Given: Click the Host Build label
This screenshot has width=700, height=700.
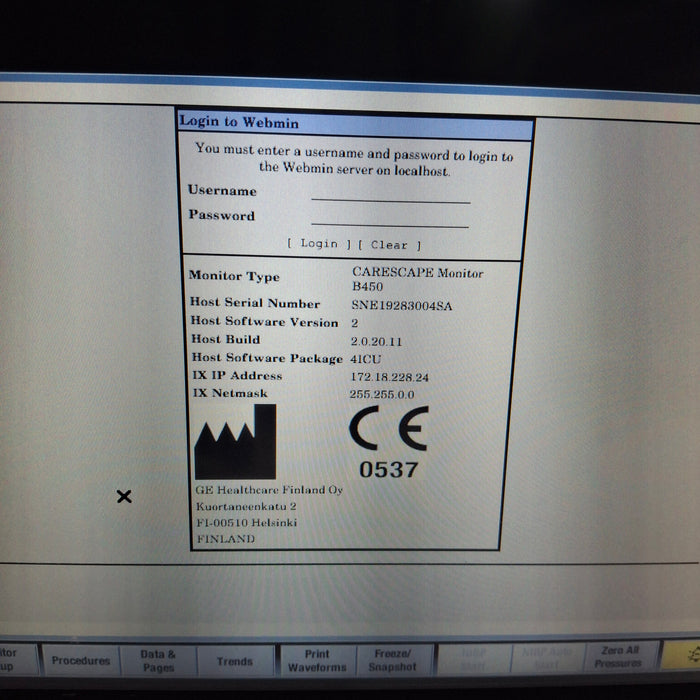Looking at the screenshot, I should pyautogui.click(x=225, y=339).
